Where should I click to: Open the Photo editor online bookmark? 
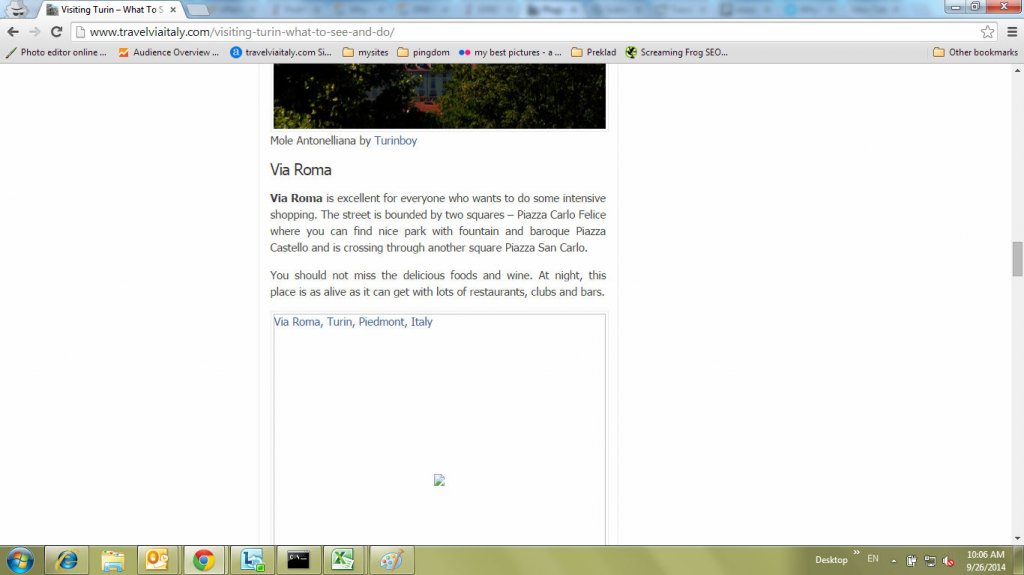(56, 52)
